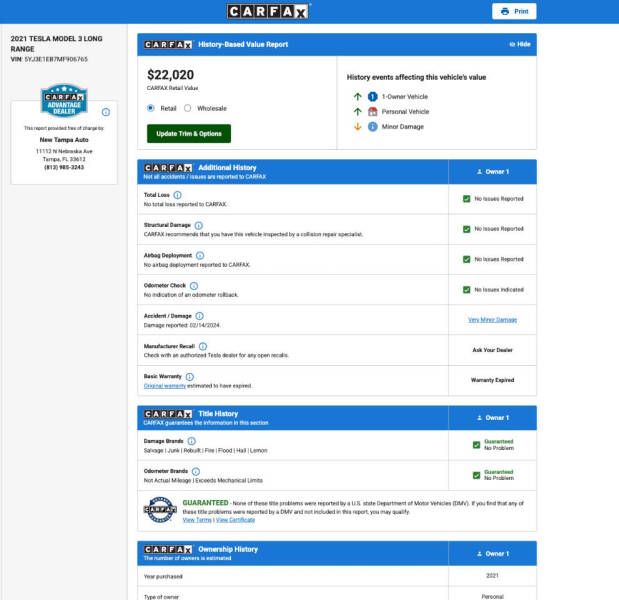Image resolution: width=619 pixels, height=600 pixels.
Task: Click Owner 1 header in Ownership History
Action: [x=493, y=553]
